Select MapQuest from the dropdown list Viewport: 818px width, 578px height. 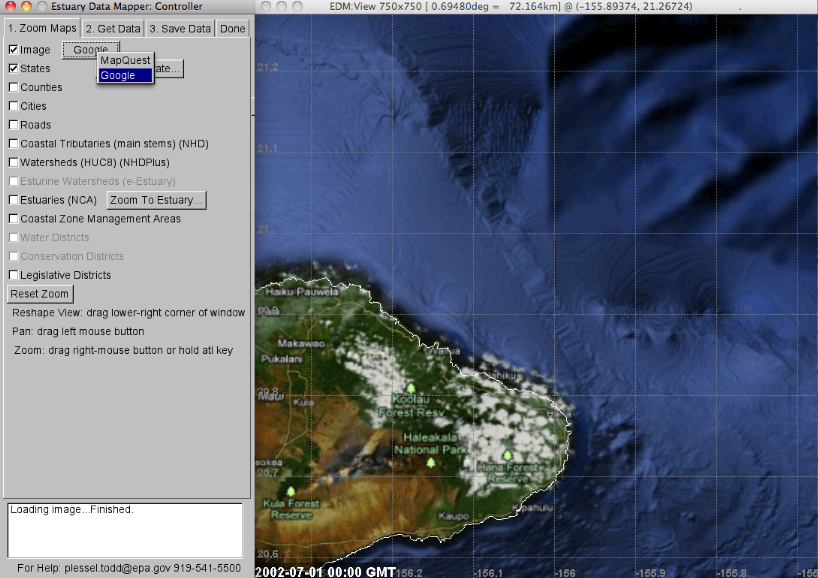124,60
